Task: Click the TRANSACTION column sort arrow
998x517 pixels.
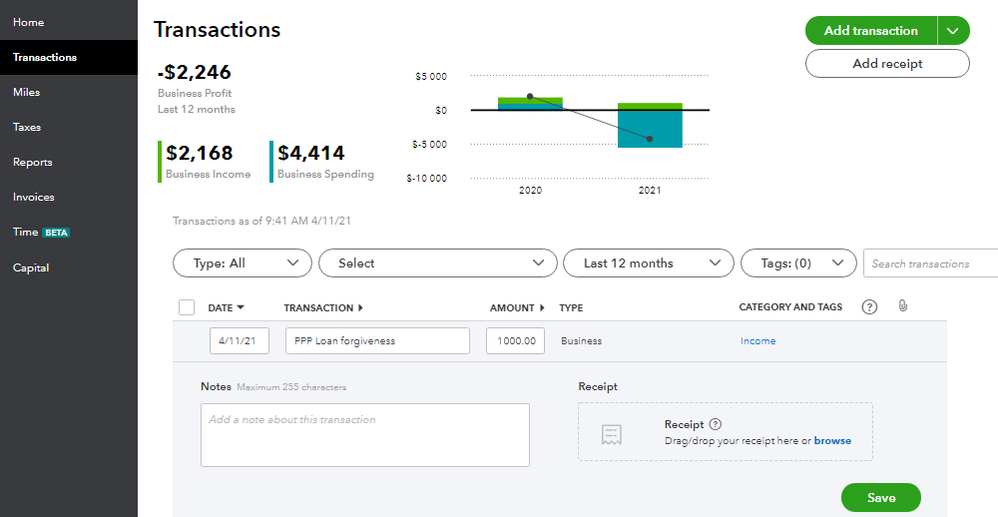Action: 360,308
